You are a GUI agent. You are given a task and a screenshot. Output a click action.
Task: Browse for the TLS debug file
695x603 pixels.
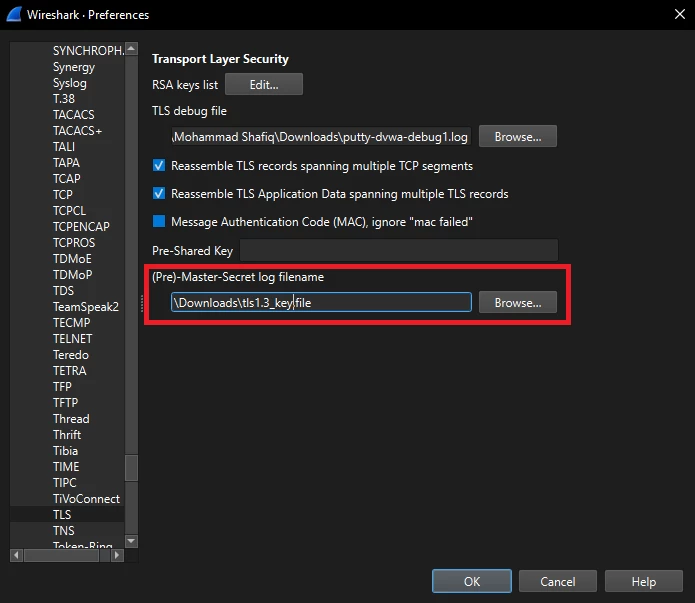tap(518, 137)
